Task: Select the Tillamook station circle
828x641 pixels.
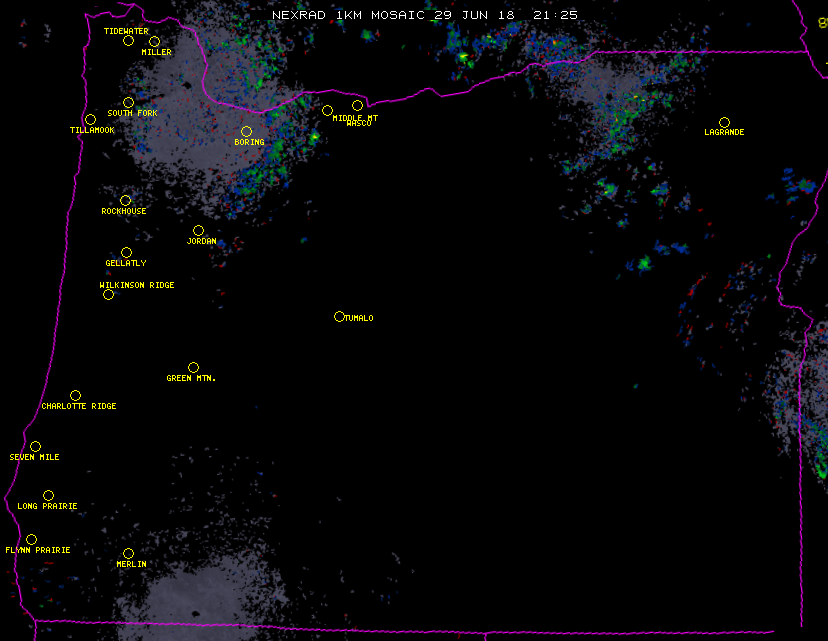Action: (x=90, y=120)
